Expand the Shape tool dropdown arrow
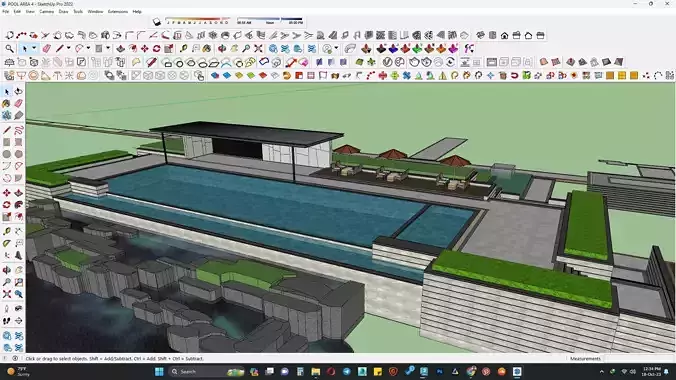The image size is (676, 380). pyautogui.click(x=108, y=48)
